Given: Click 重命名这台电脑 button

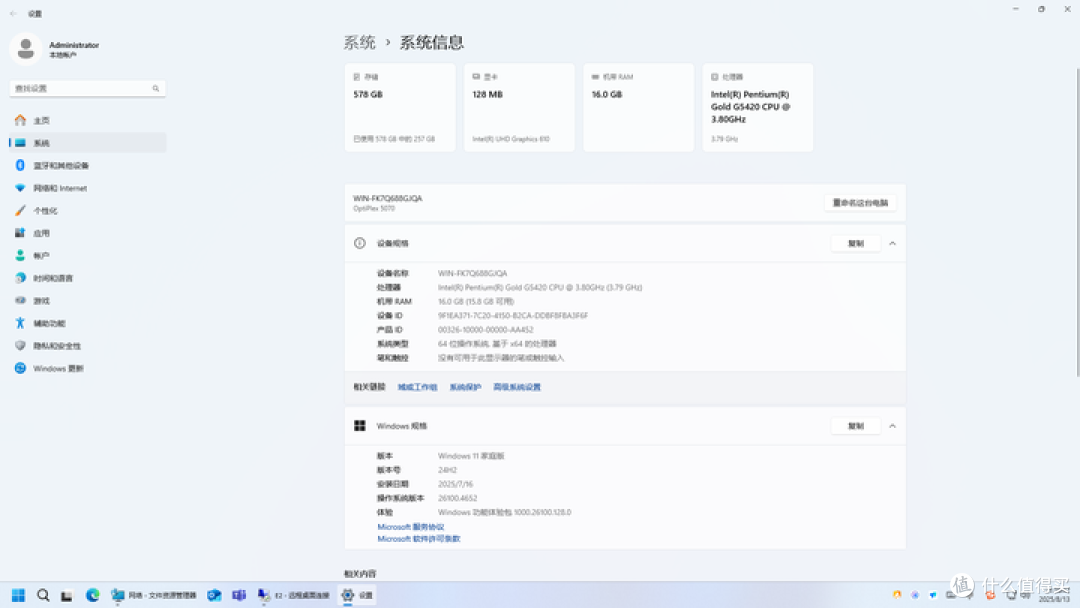Looking at the screenshot, I should 860,203.
